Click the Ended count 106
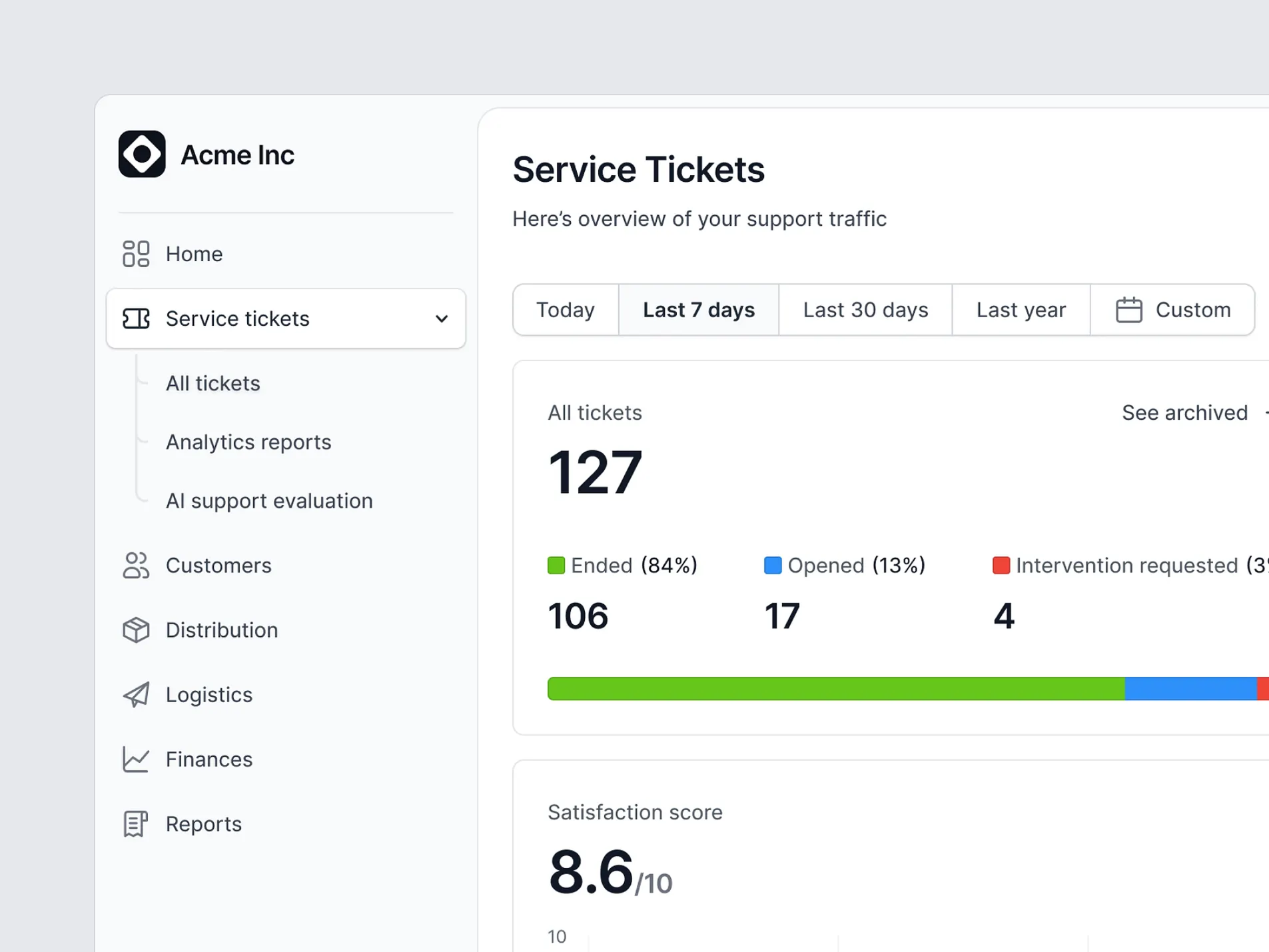The width and height of the screenshot is (1269, 952). point(578,616)
